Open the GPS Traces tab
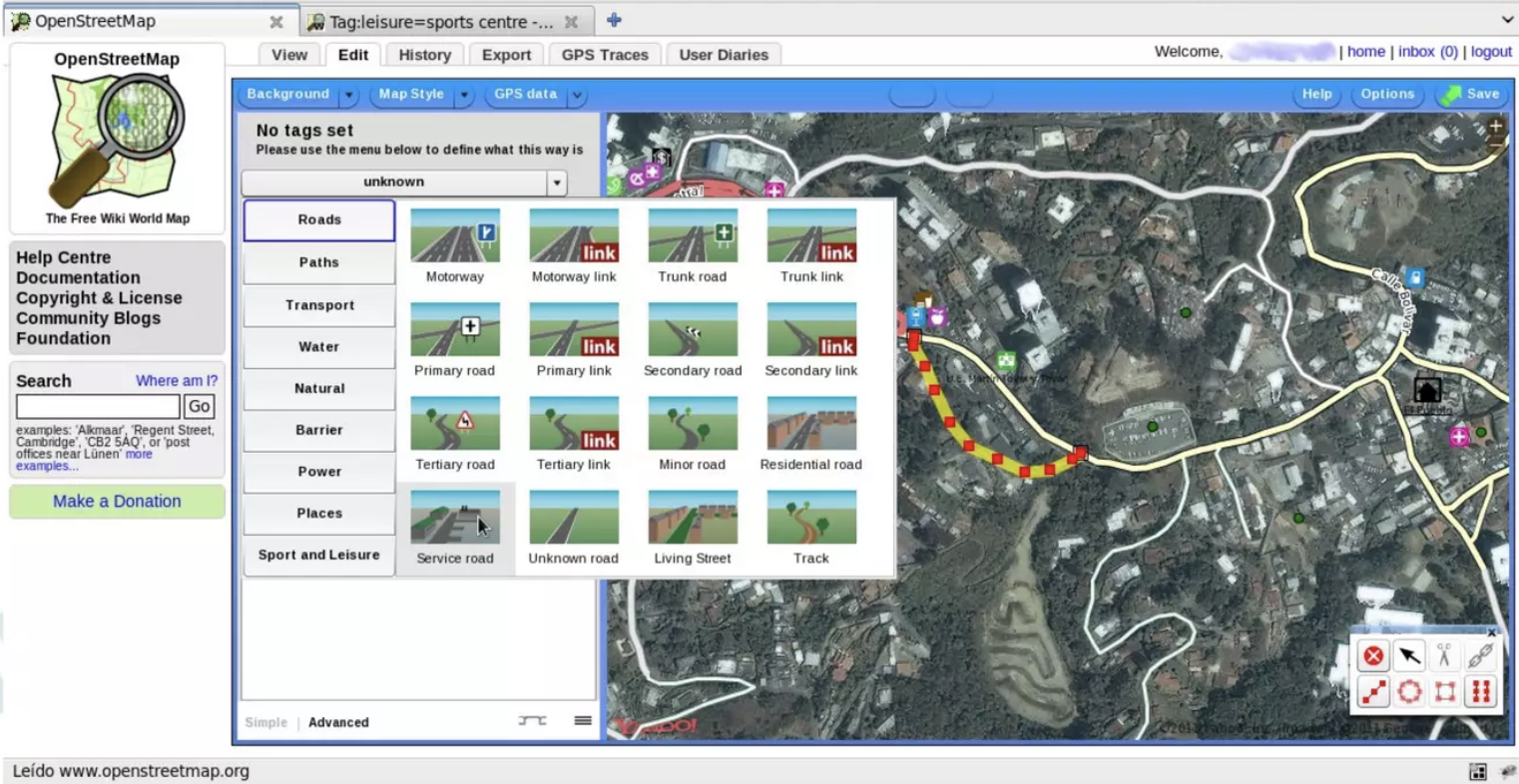Screen dimensions: 1519x784 point(605,55)
